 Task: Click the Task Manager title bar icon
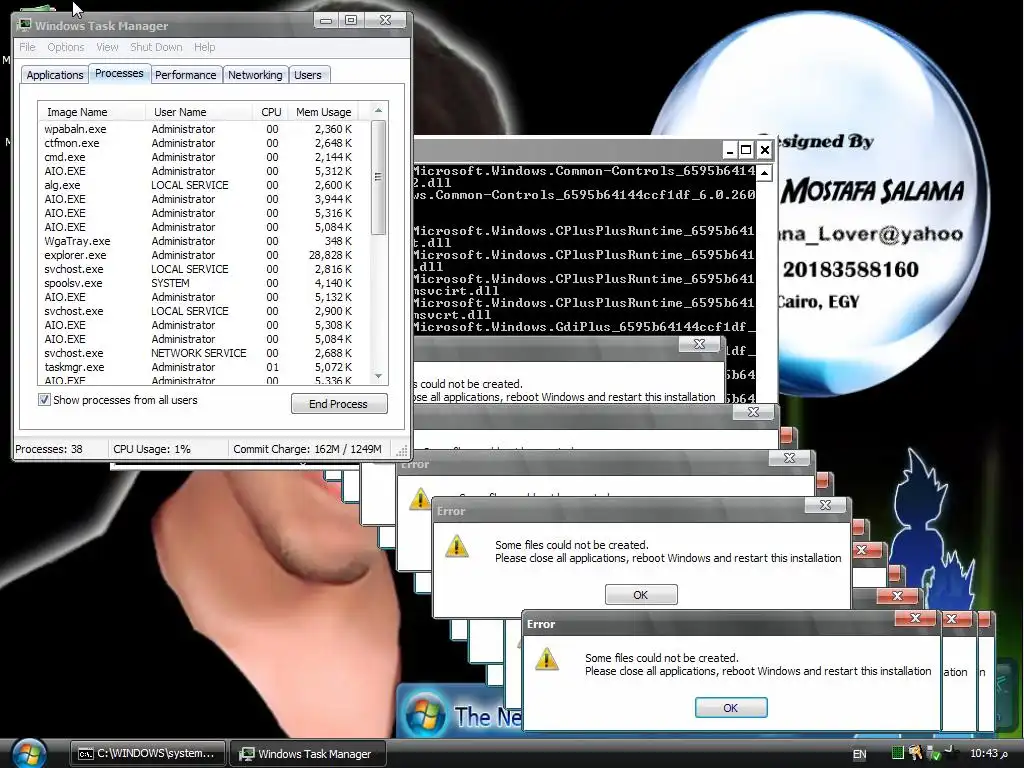tap(25, 25)
